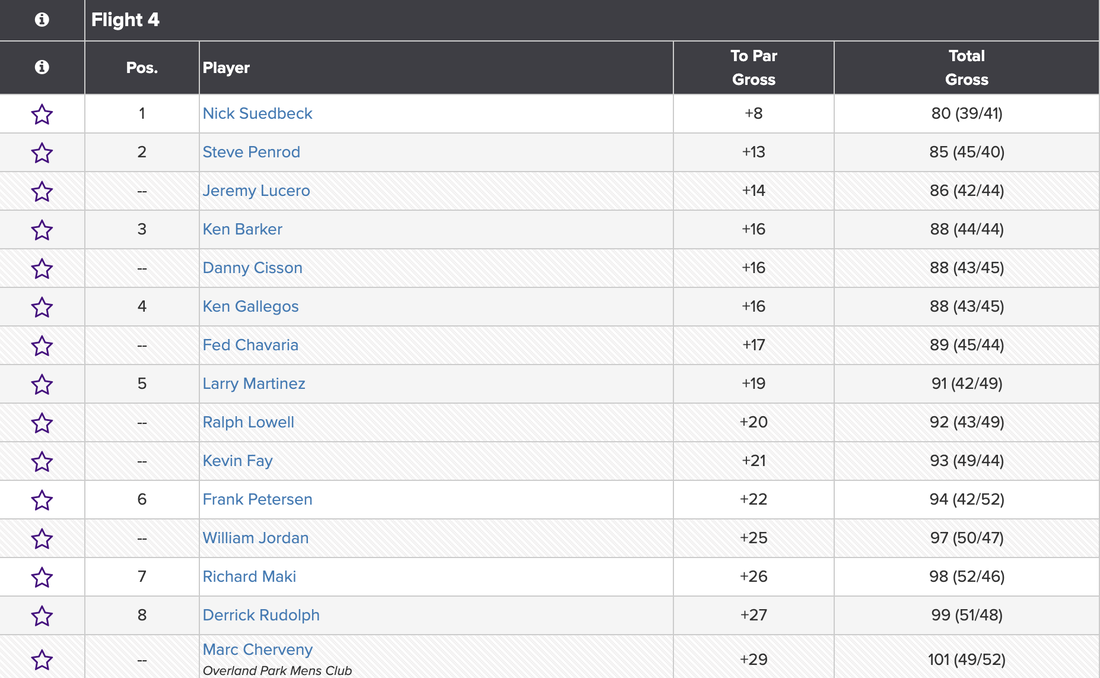
Task: Open William Jordan's player page
Action: (255, 538)
